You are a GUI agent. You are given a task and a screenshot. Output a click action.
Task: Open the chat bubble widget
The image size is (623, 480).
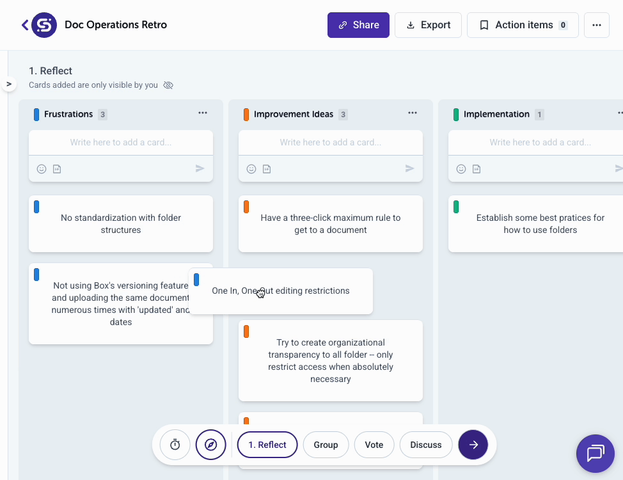(595, 453)
